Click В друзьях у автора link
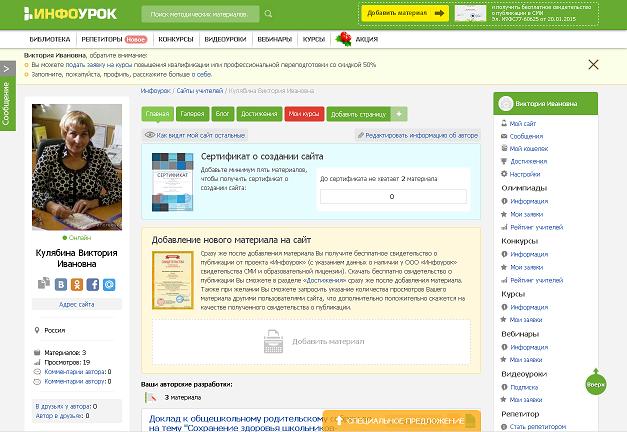627x432 pixels. click(63, 406)
